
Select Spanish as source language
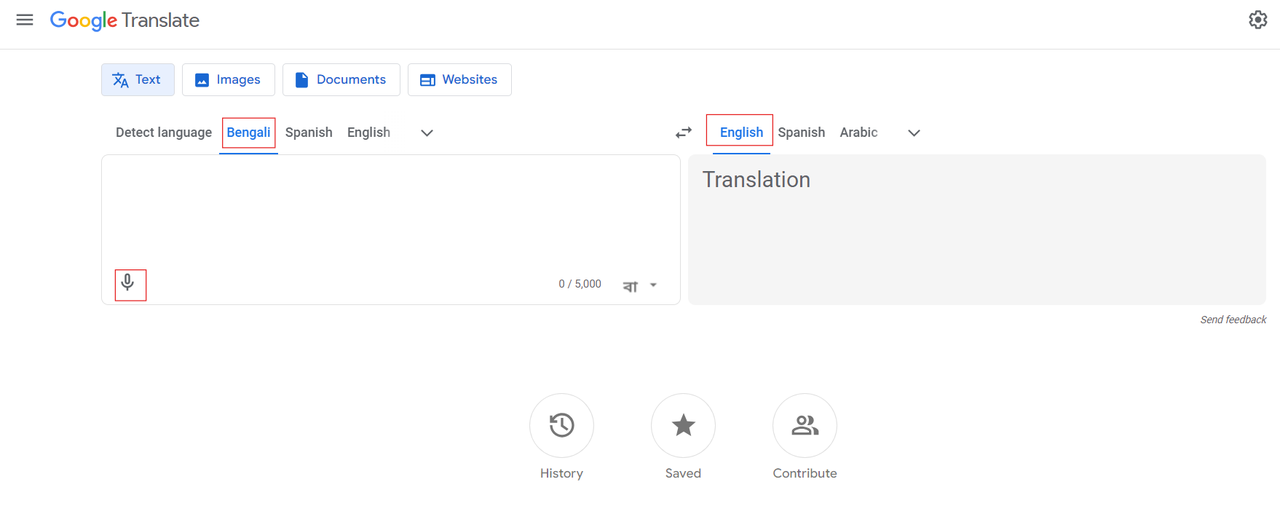tap(309, 132)
